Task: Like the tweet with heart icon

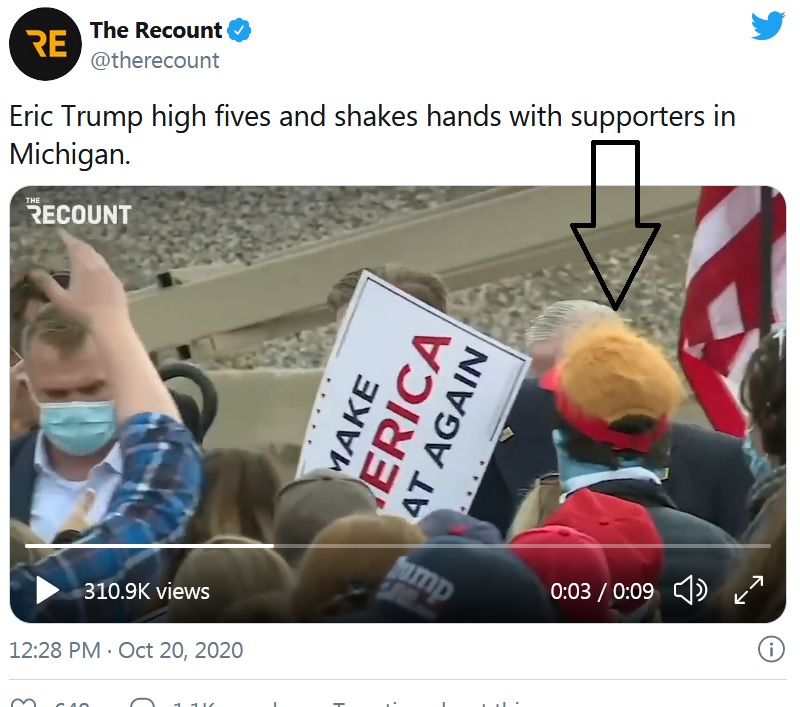Action: (23, 702)
